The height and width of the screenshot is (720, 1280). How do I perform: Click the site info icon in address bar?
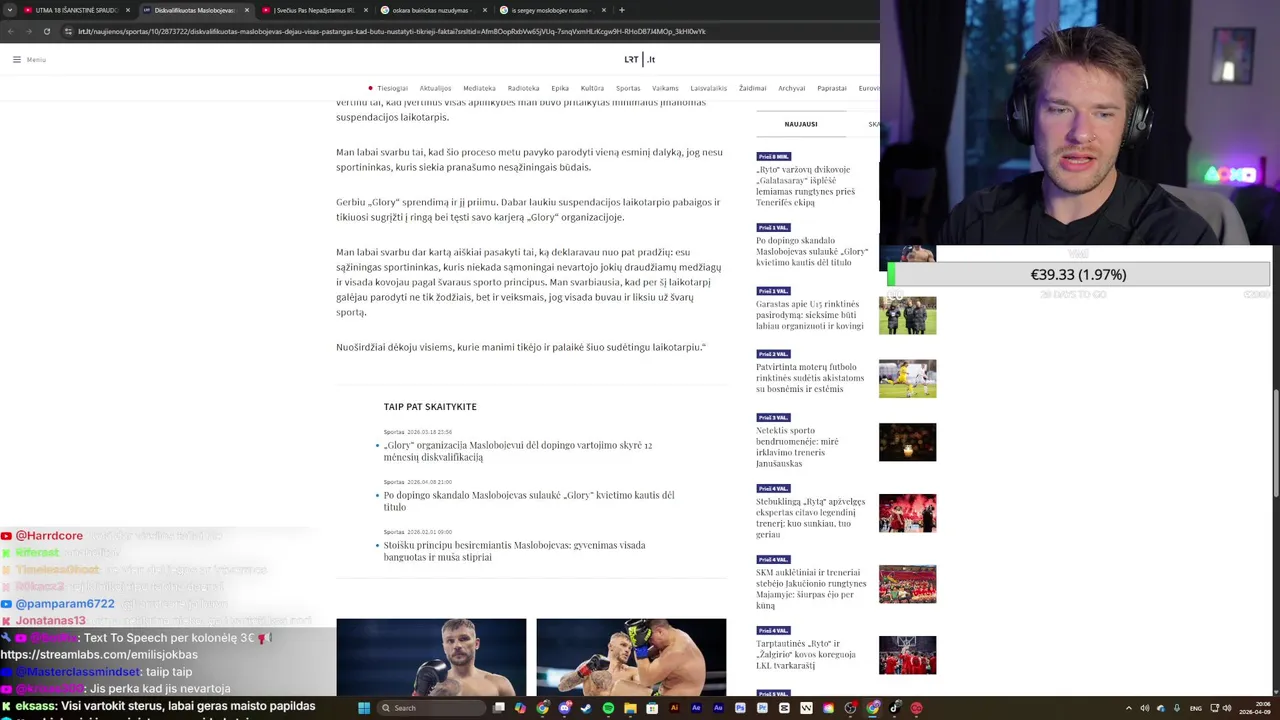68,31
